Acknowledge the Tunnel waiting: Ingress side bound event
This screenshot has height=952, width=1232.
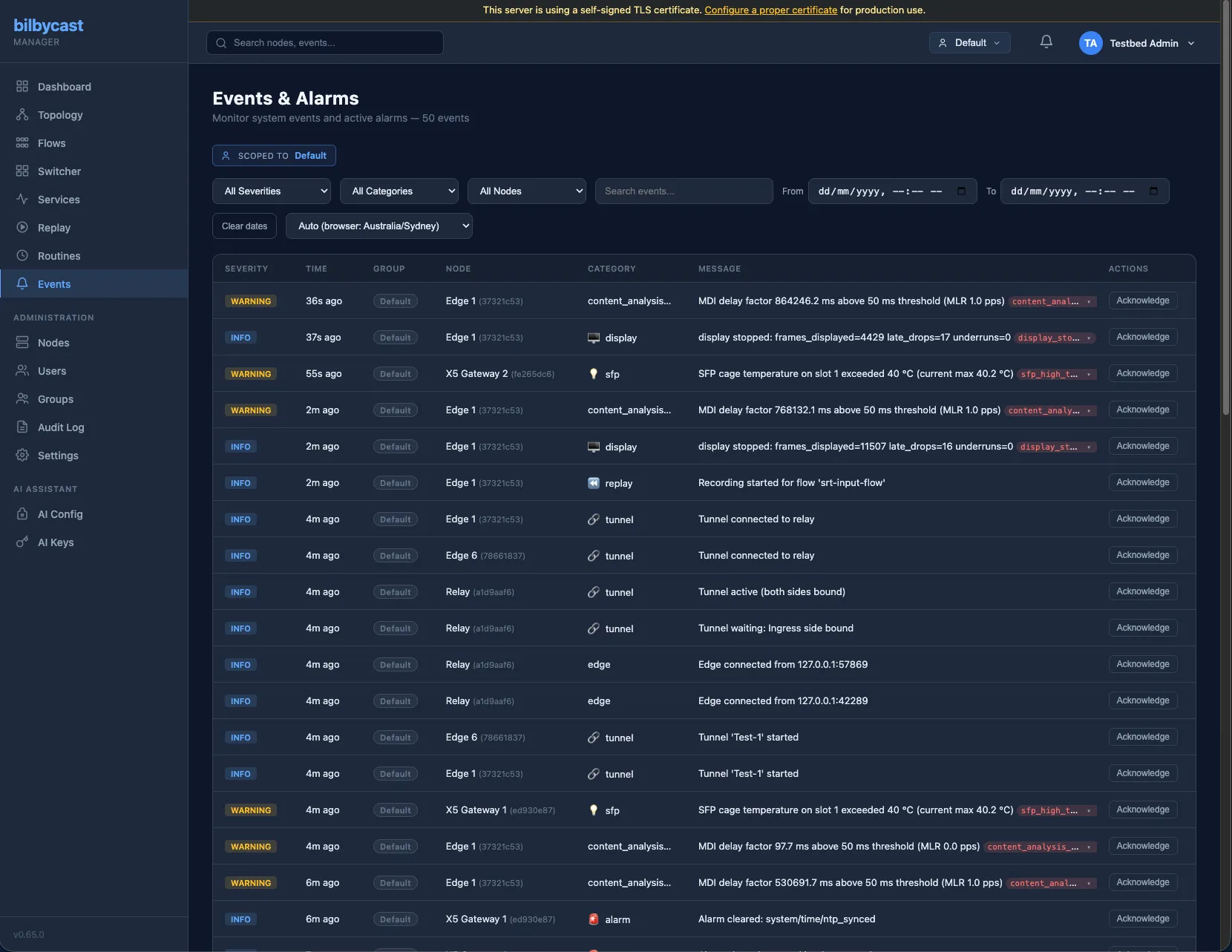[x=1143, y=628]
